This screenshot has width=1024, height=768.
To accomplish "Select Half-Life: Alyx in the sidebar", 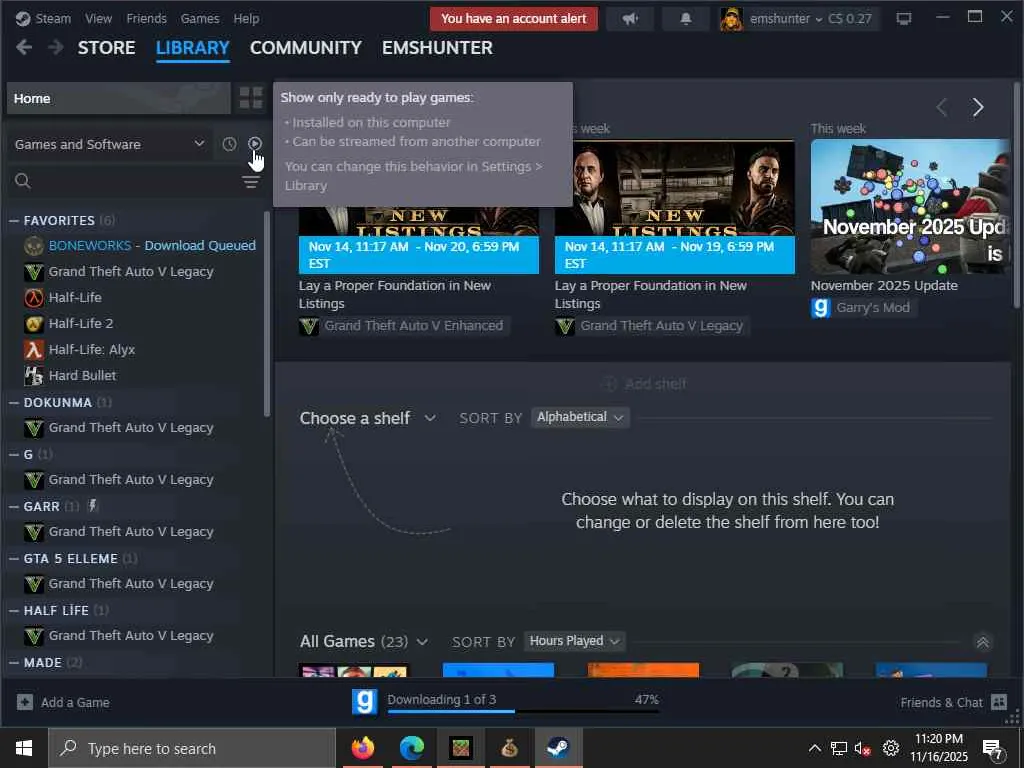I will coord(92,350).
